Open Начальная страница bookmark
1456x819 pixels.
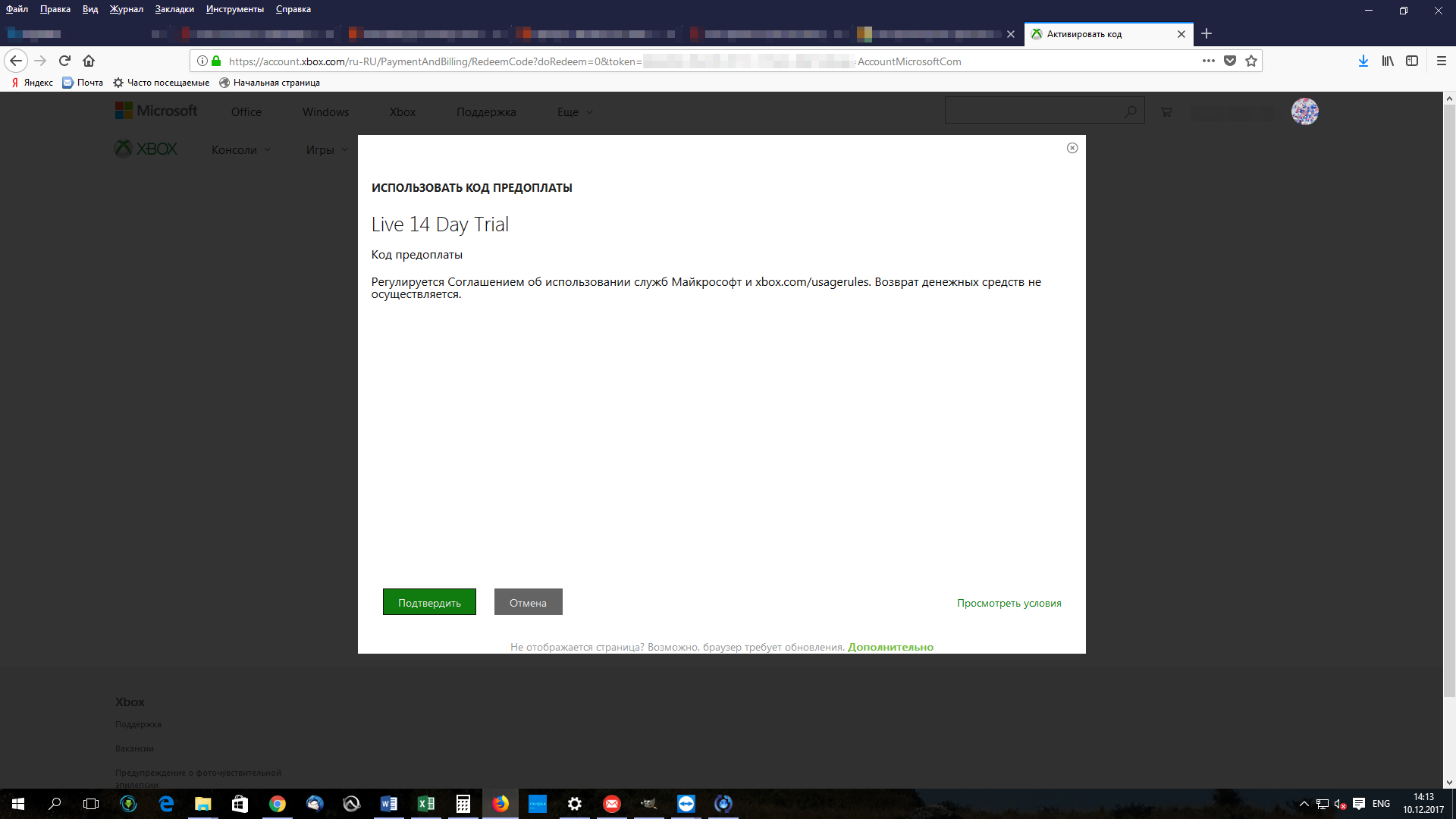click(269, 83)
